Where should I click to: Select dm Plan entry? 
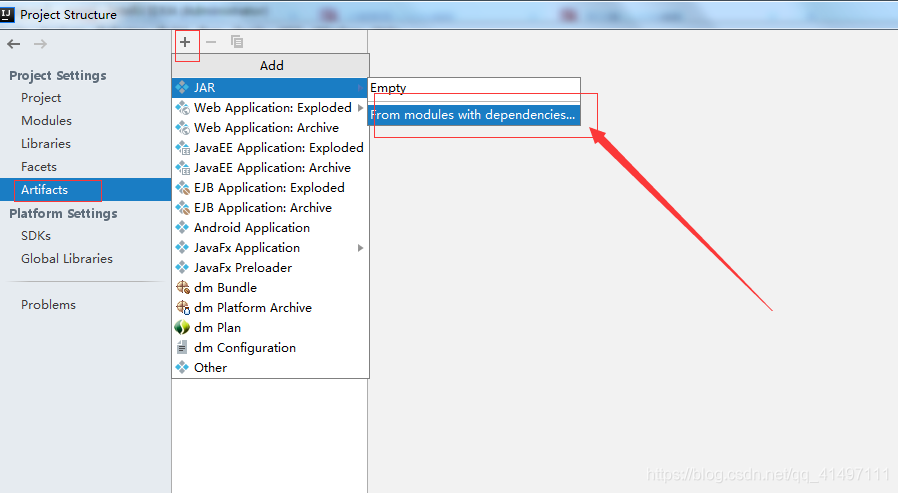270,328
